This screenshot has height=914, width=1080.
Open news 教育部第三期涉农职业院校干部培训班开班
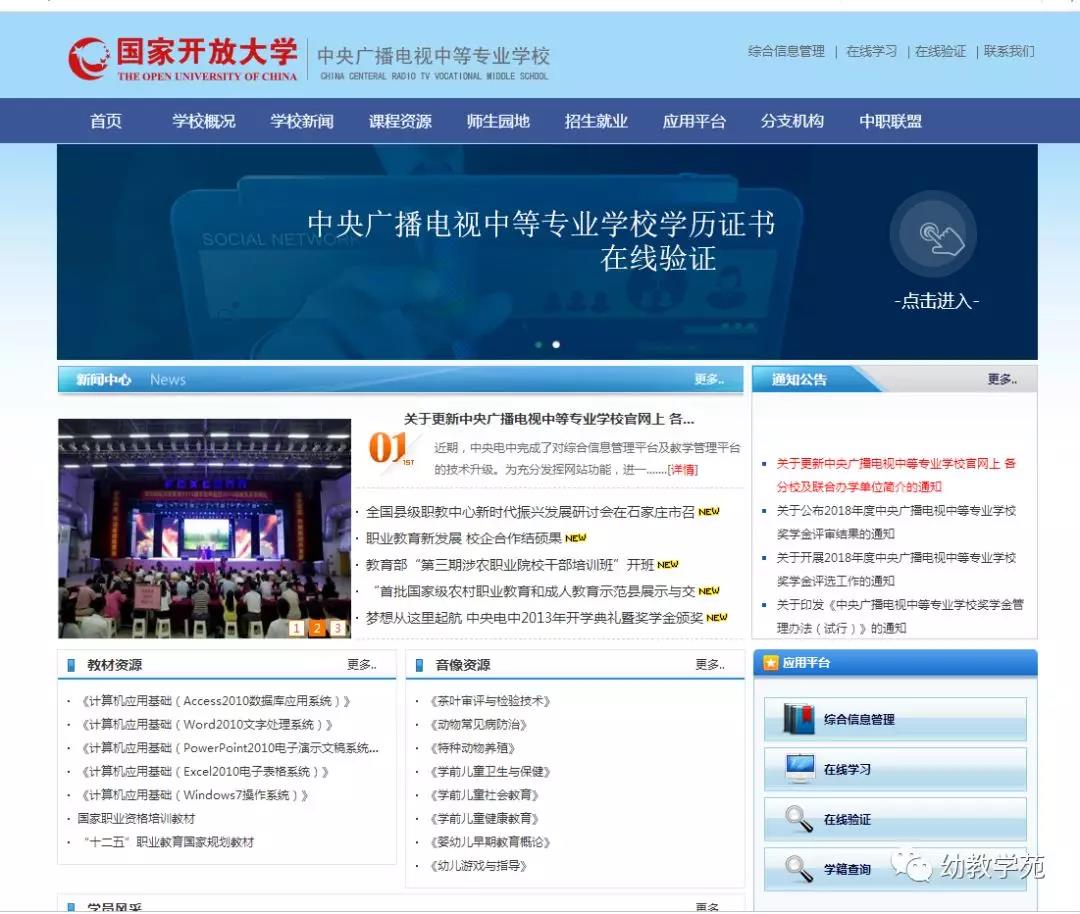(510, 565)
